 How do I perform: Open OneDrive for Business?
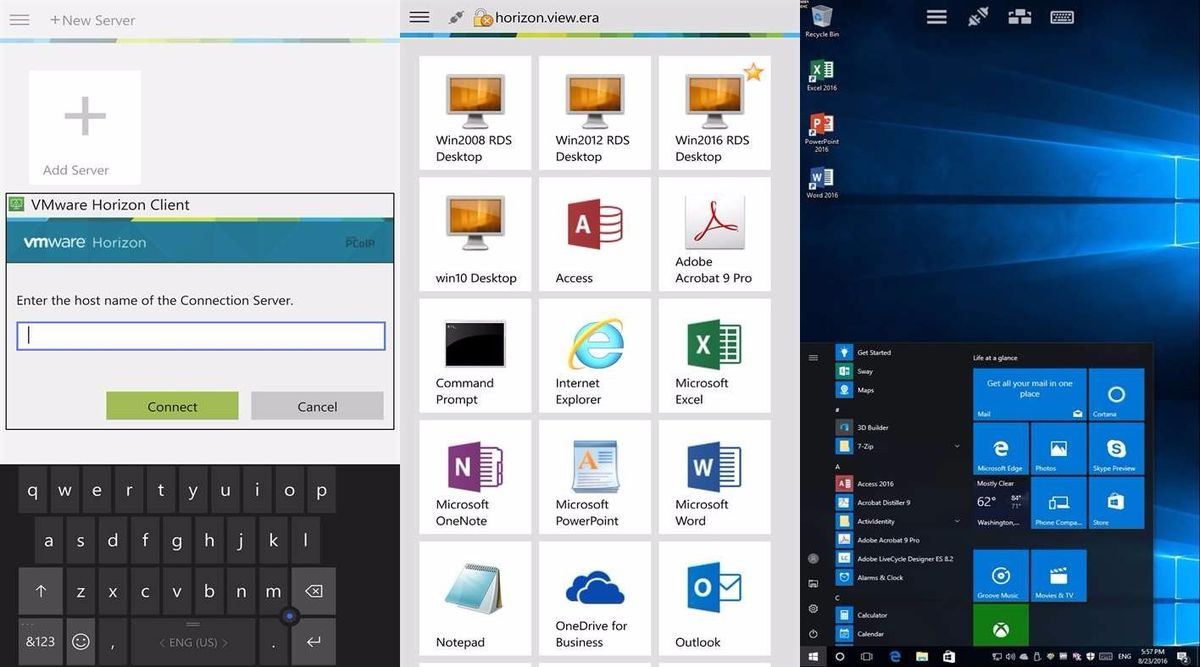pyautogui.click(x=594, y=597)
